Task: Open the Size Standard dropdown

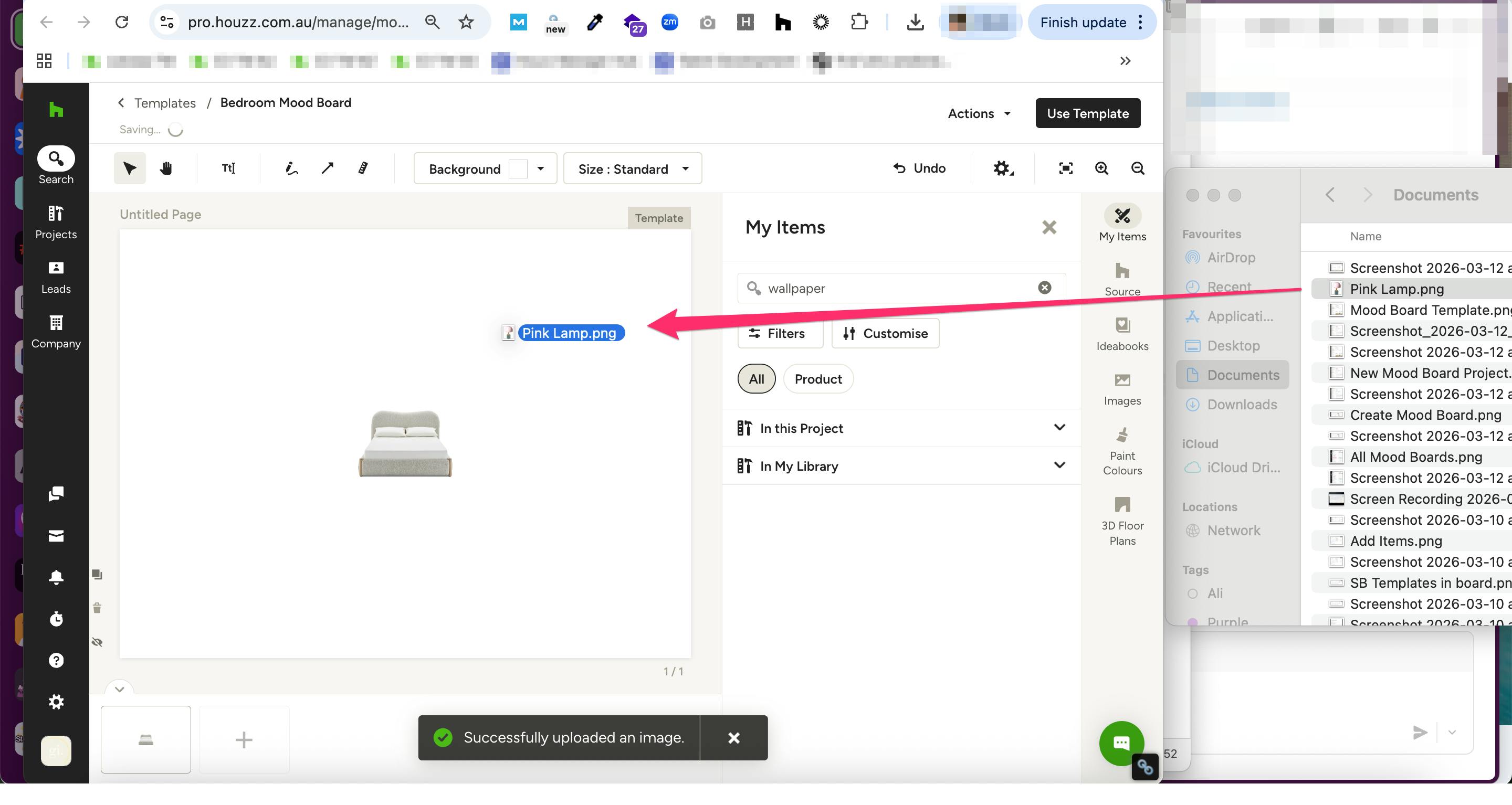Action: 632,169
